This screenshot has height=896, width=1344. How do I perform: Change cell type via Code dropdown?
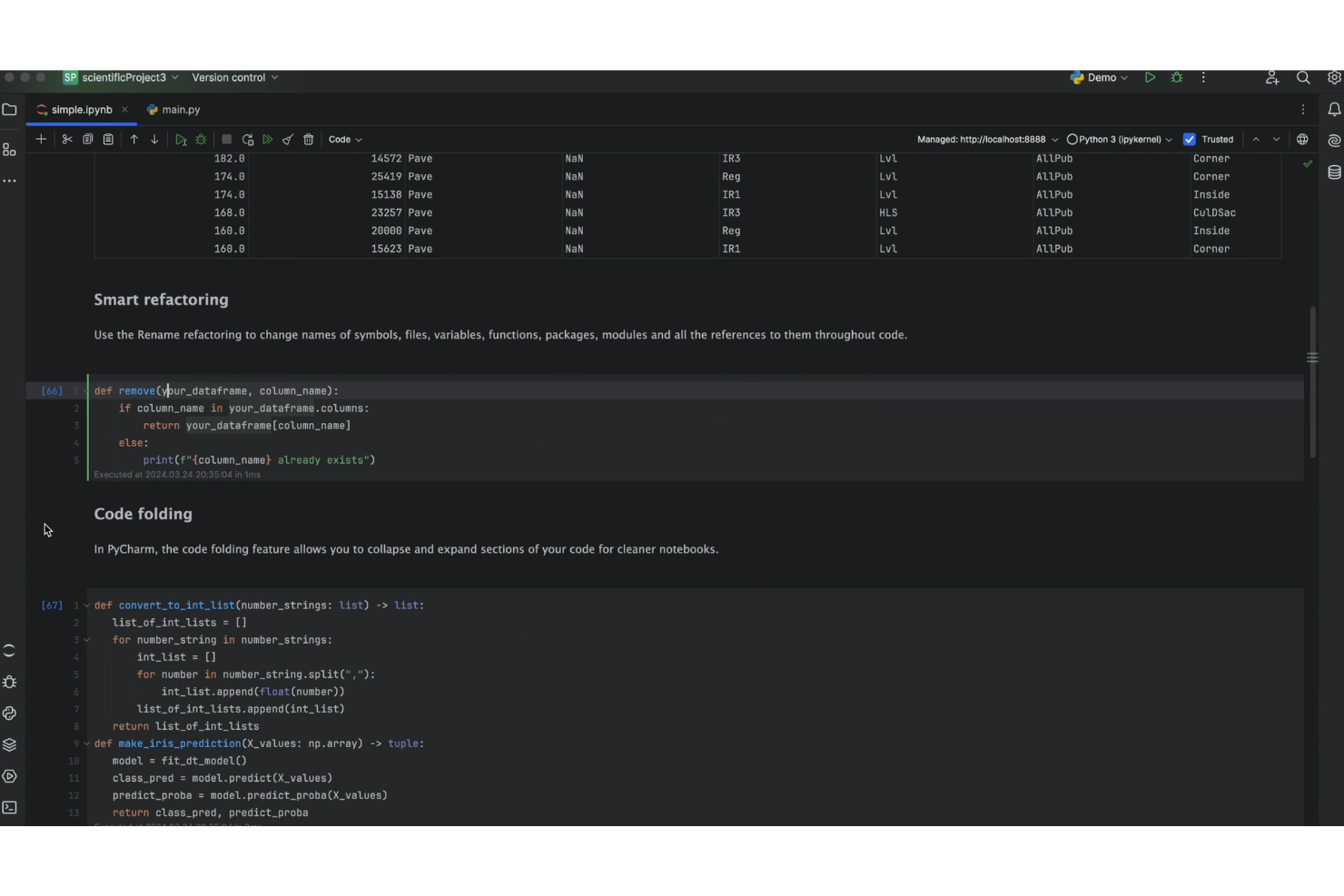[x=345, y=140]
